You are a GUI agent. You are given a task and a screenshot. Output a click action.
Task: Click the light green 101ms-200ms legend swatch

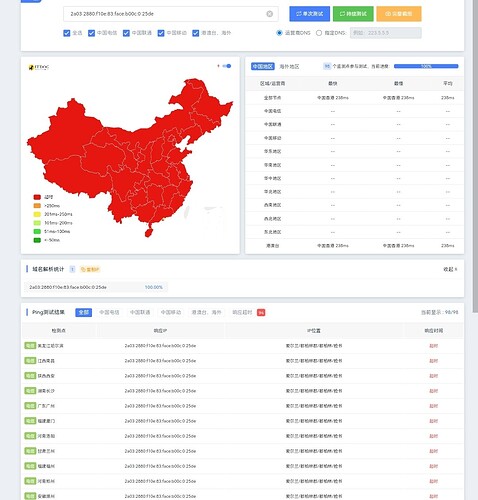(37, 223)
